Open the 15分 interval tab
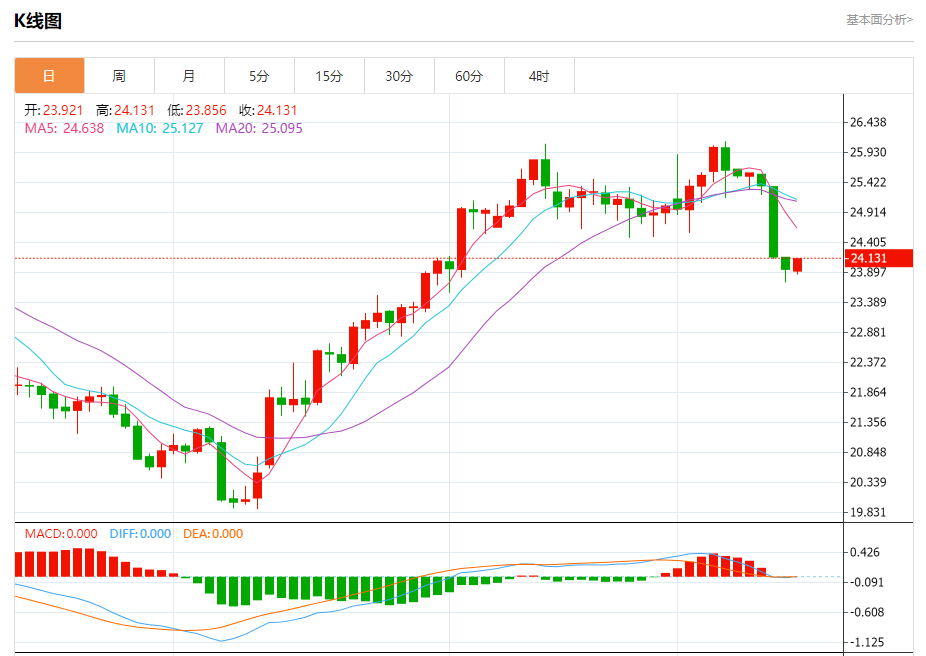Image resolution: width=926 pixels, height=656 pixels. 329,76
